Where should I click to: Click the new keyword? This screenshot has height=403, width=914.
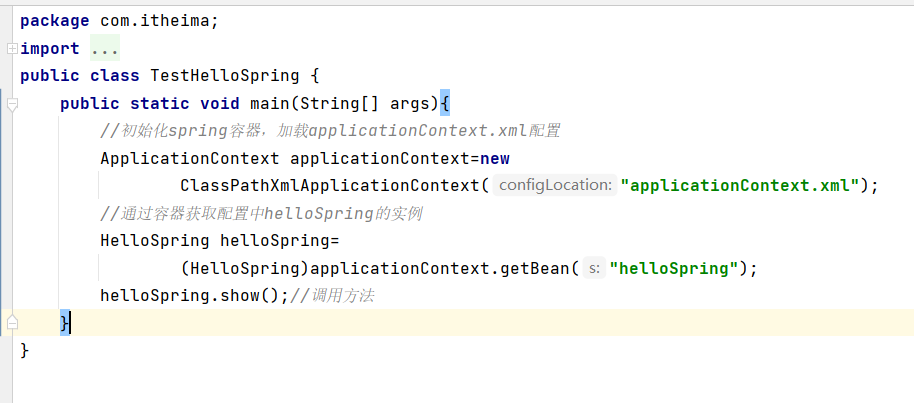[495, 159]
